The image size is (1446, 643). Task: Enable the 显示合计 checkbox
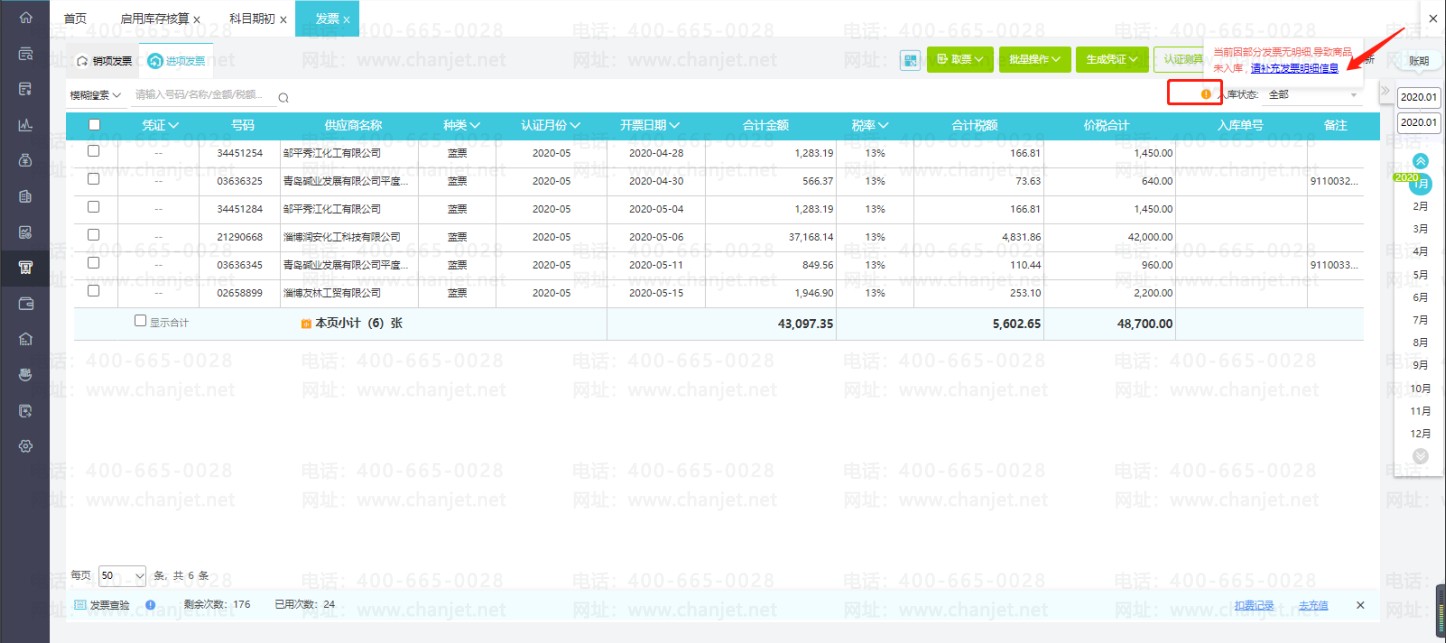click(x=140, y=321)
